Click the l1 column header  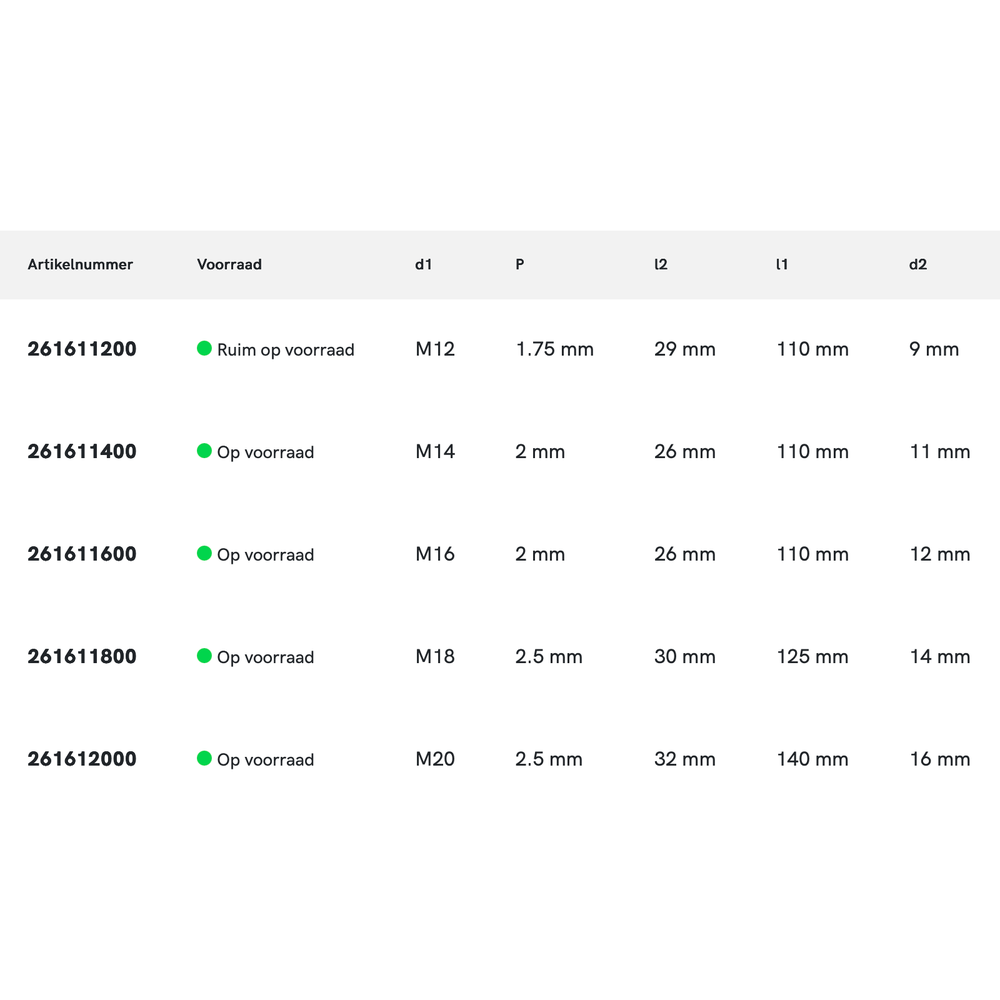pos(782,265)
